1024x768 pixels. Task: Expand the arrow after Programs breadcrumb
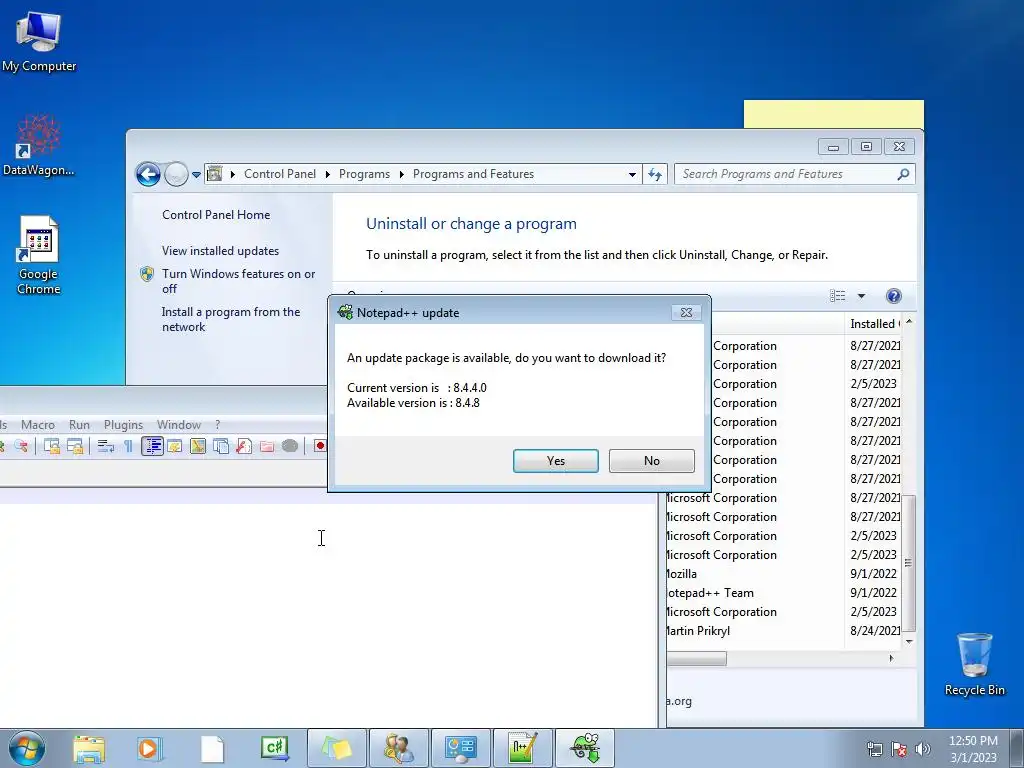pos(401,174)
